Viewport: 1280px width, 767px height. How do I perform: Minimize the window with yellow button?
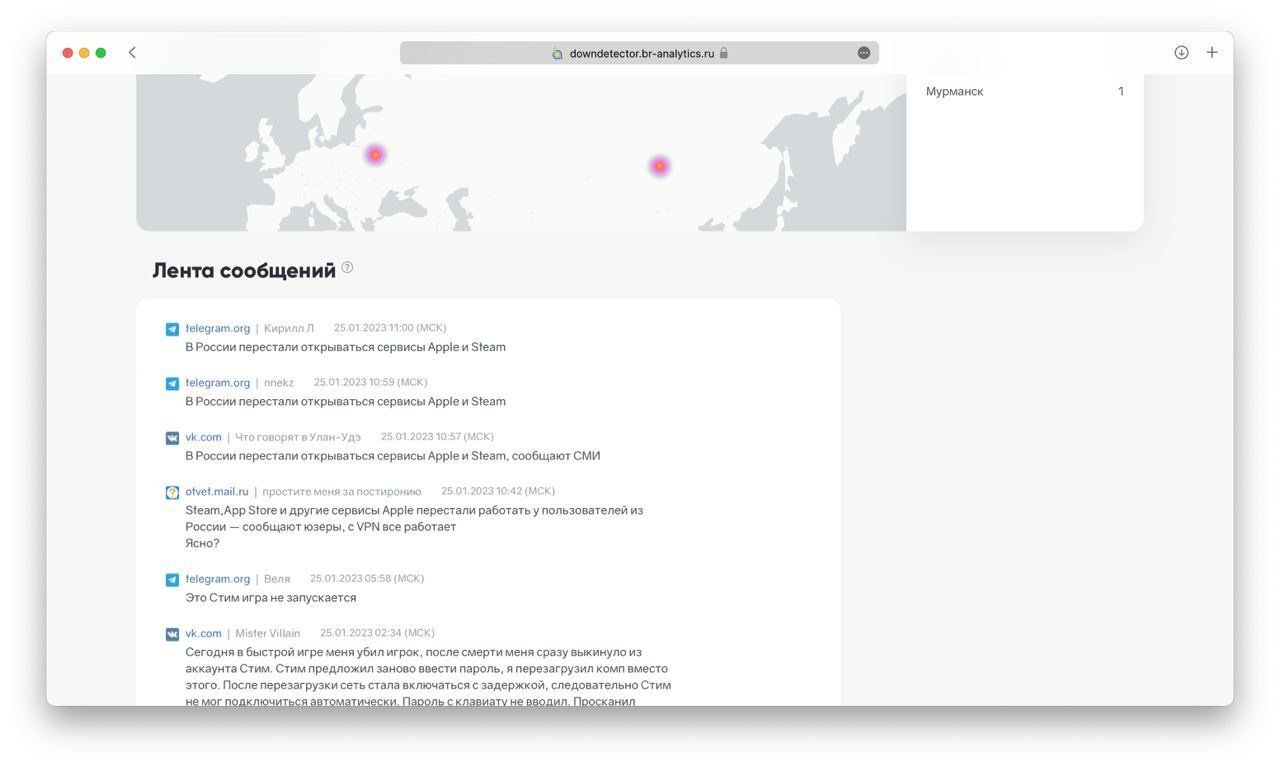click(x=84, y=53)
